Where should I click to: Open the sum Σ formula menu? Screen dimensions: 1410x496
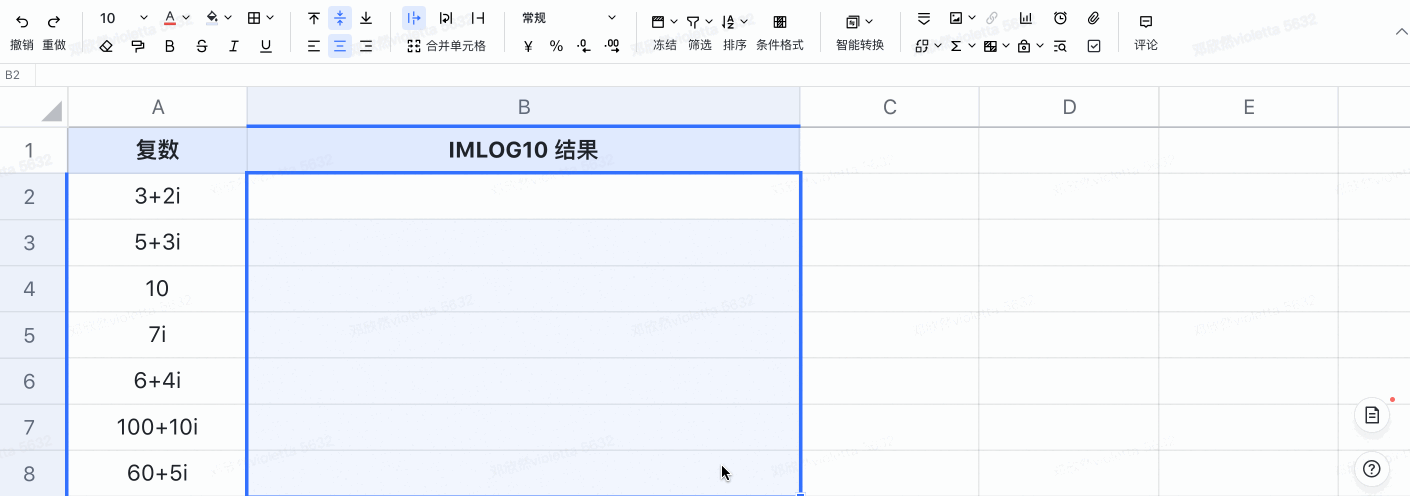962,45
